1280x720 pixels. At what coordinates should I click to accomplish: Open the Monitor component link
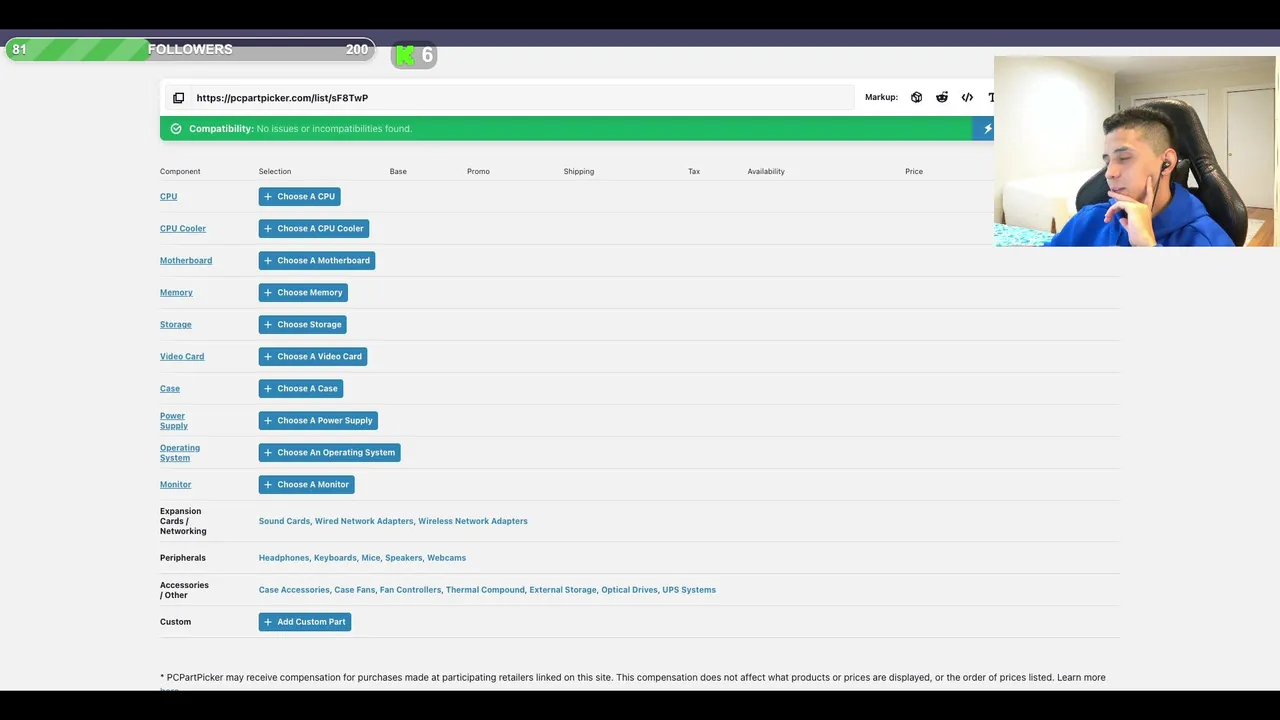point(175,484)
